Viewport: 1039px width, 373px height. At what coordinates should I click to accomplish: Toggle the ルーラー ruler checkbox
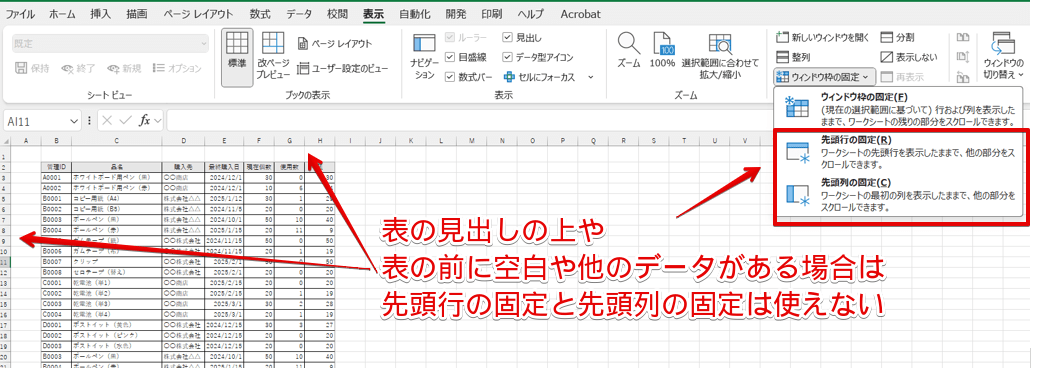tap(450, 38)
